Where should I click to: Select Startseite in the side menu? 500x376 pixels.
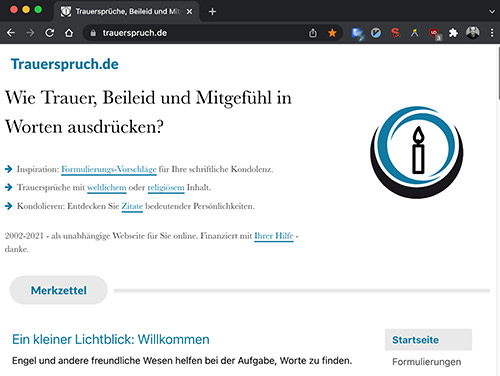[x=428, y=340]
